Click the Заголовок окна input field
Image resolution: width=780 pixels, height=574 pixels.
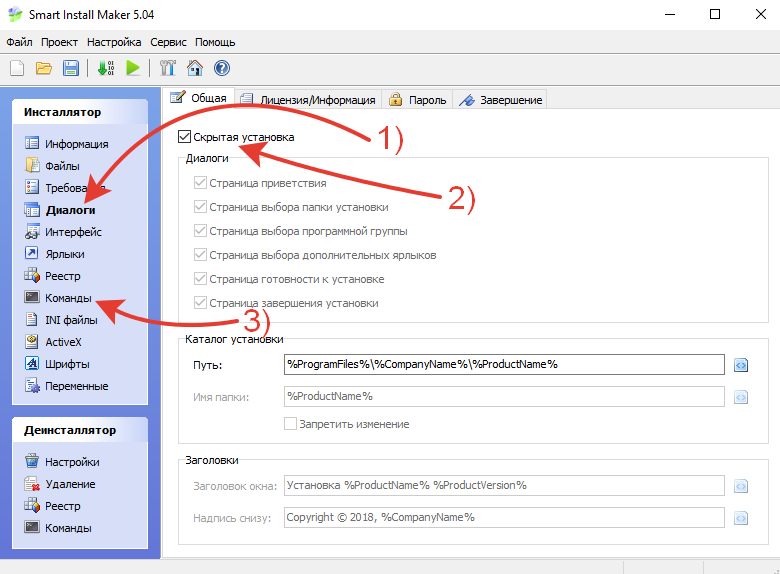pyautogui.click(x=504, y=485)
